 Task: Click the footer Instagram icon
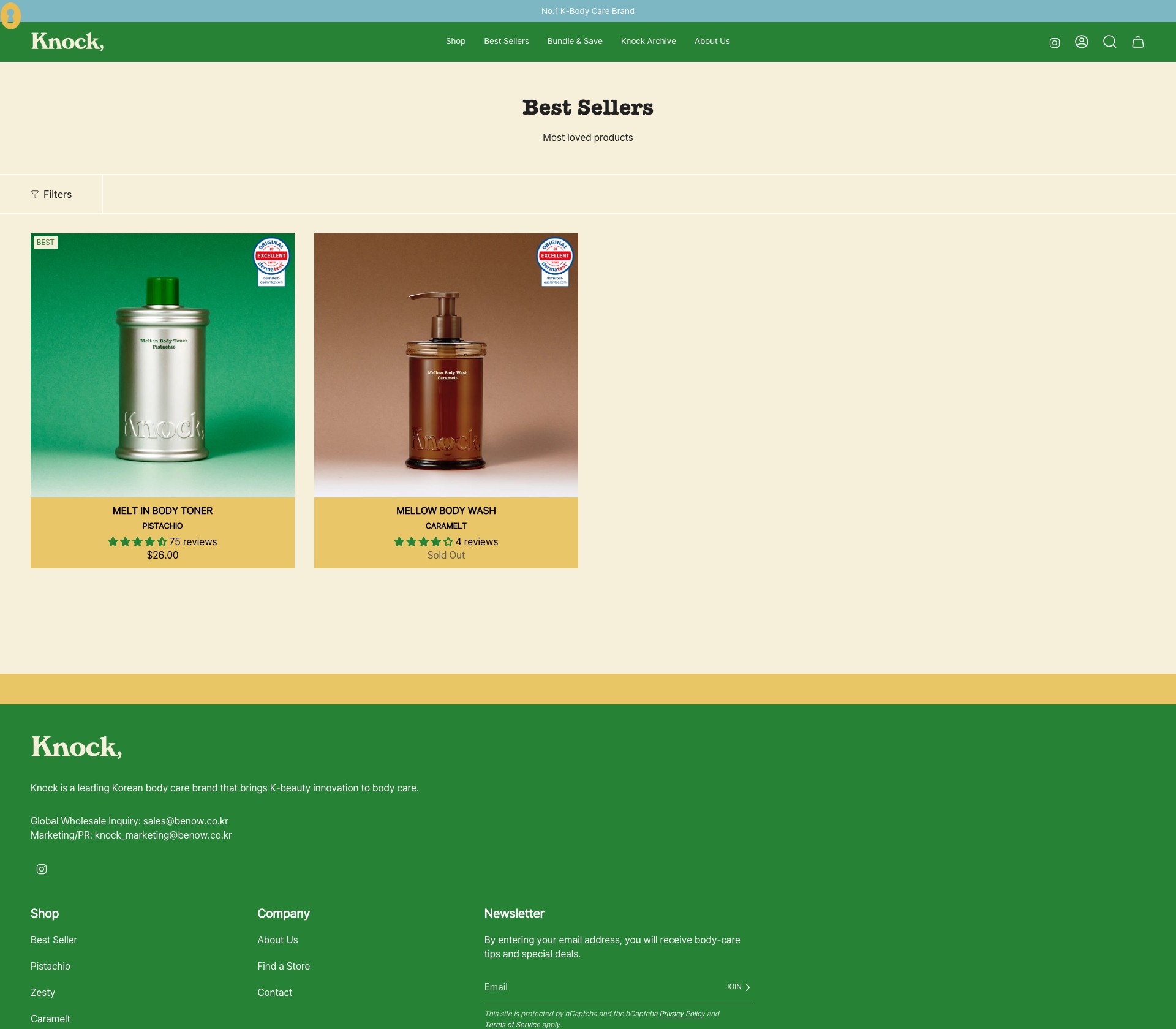coord(42,869)
